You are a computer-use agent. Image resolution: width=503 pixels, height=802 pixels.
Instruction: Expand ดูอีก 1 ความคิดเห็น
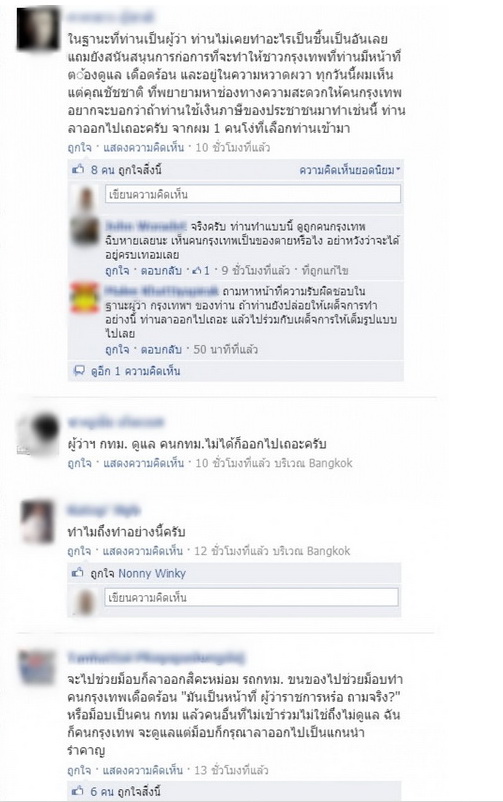click(136, 371)
